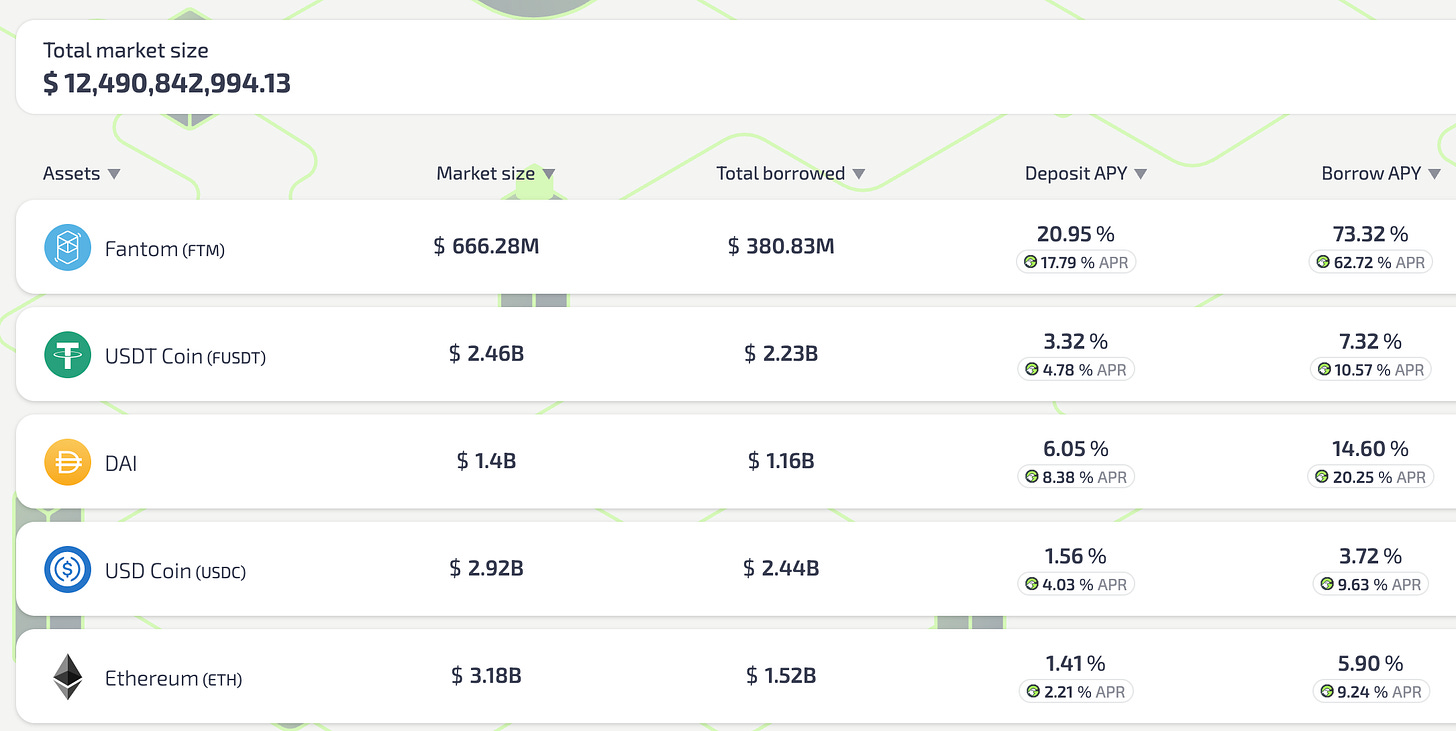The image size is (1456, 731).
Task: Click DAI deposit APY 6.05 %
Action: 1076,449
